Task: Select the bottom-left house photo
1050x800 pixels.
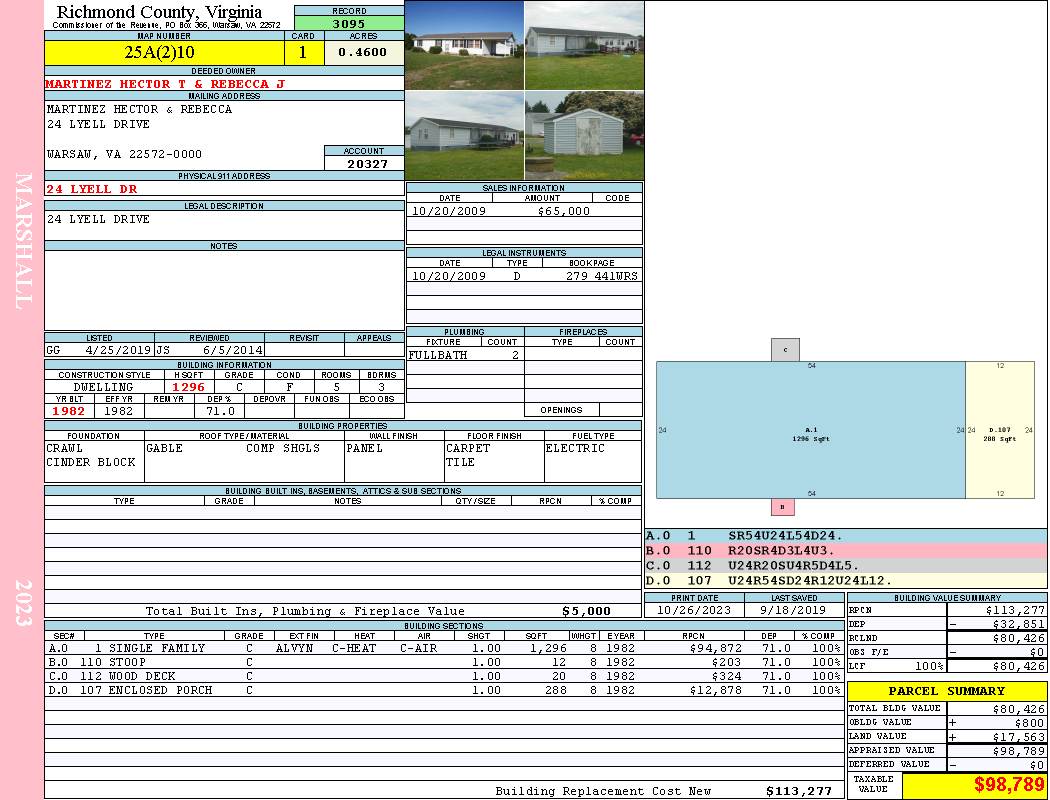Action: tap(464, 136)
